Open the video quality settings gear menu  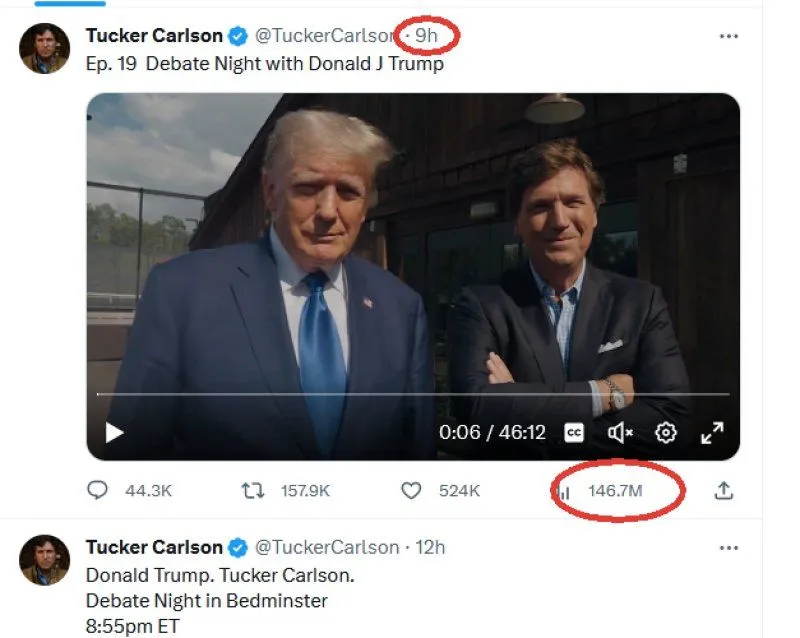[x=664, y=432]
